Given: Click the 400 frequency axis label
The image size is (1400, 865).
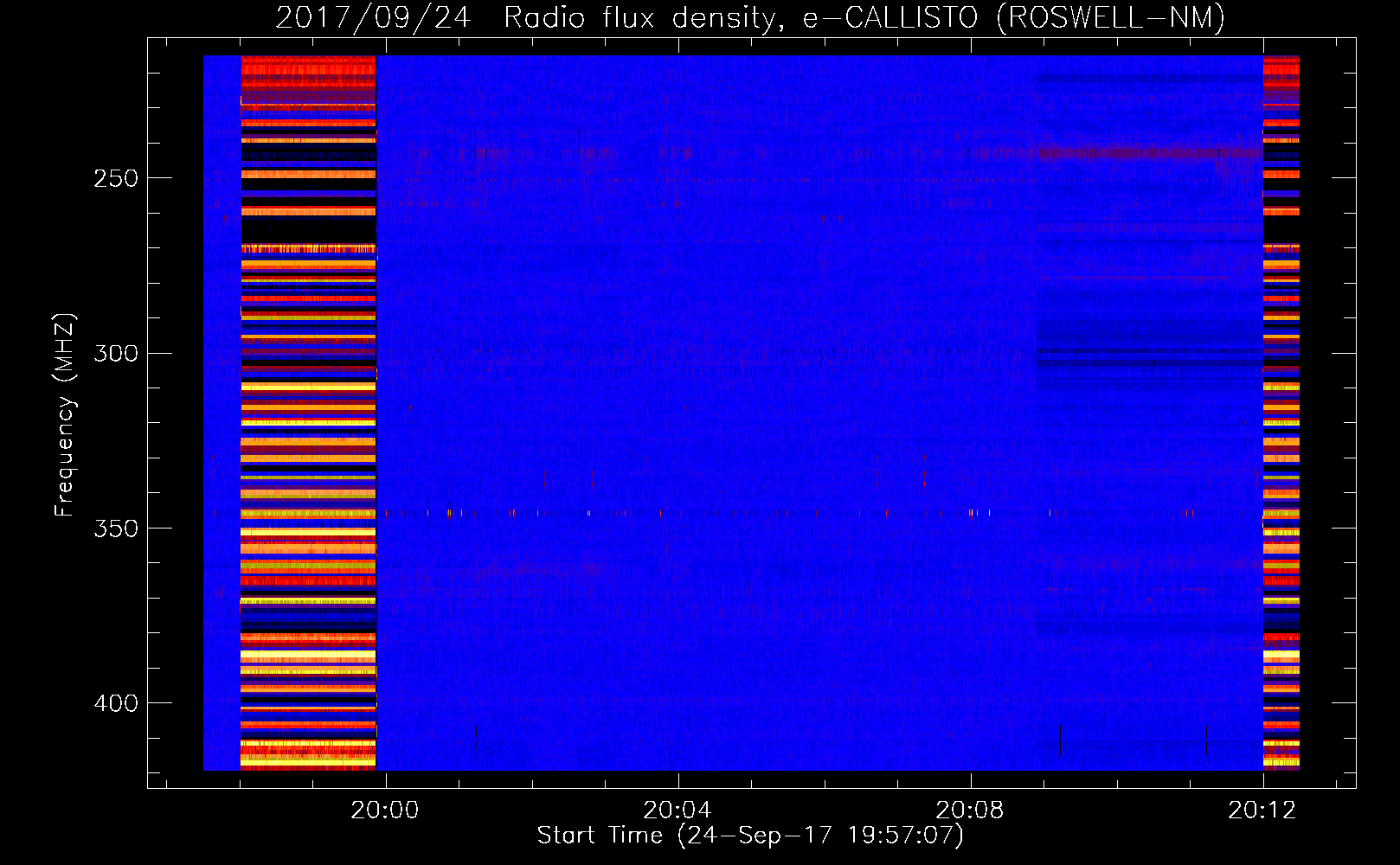Looking at the screenshot, I should [x=115, y=703].
